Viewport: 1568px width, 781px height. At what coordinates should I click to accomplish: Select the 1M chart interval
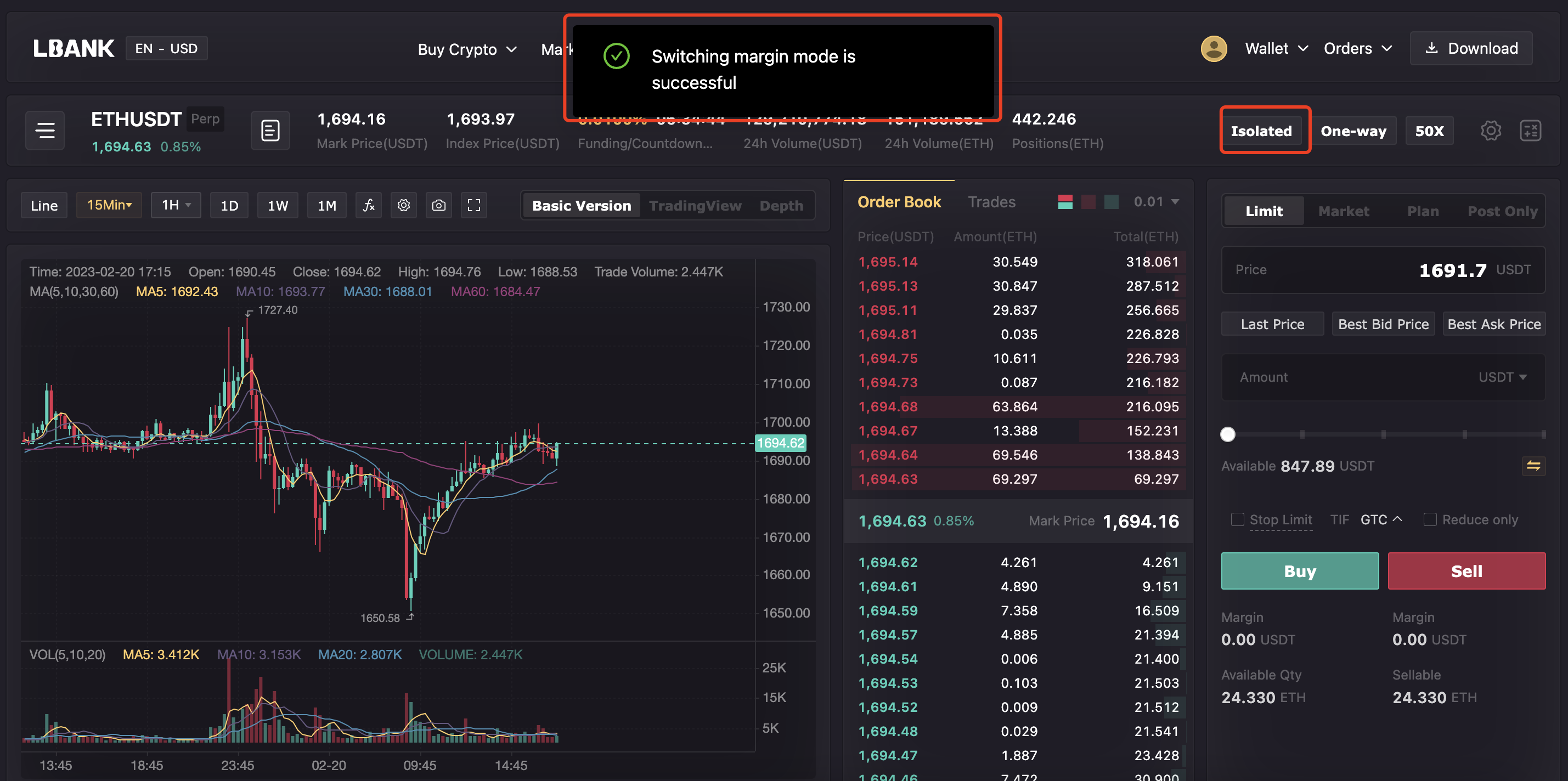(x=327, y=205)
